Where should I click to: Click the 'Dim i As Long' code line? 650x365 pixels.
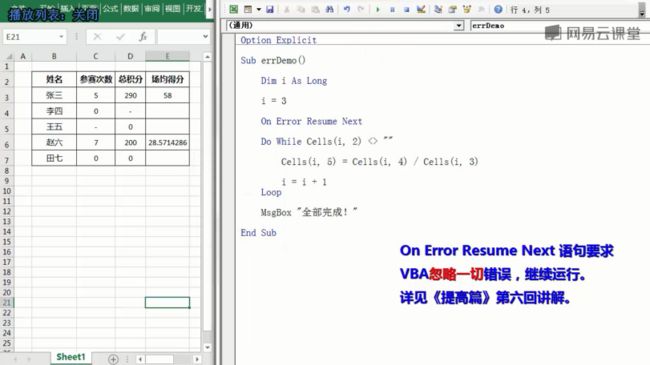294,81
